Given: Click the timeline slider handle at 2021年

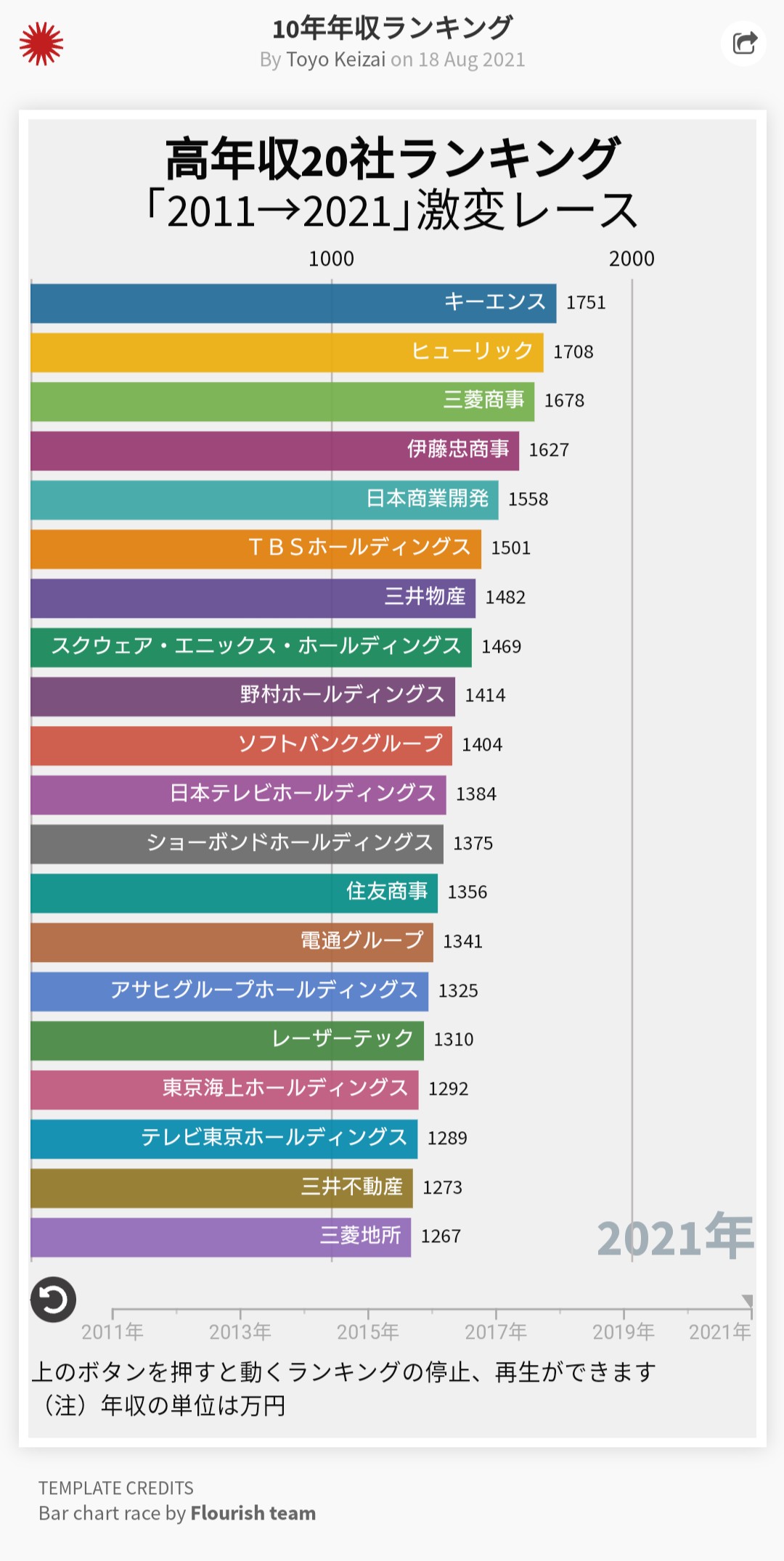Looking at the screenshot, I should pos(748,1300).
